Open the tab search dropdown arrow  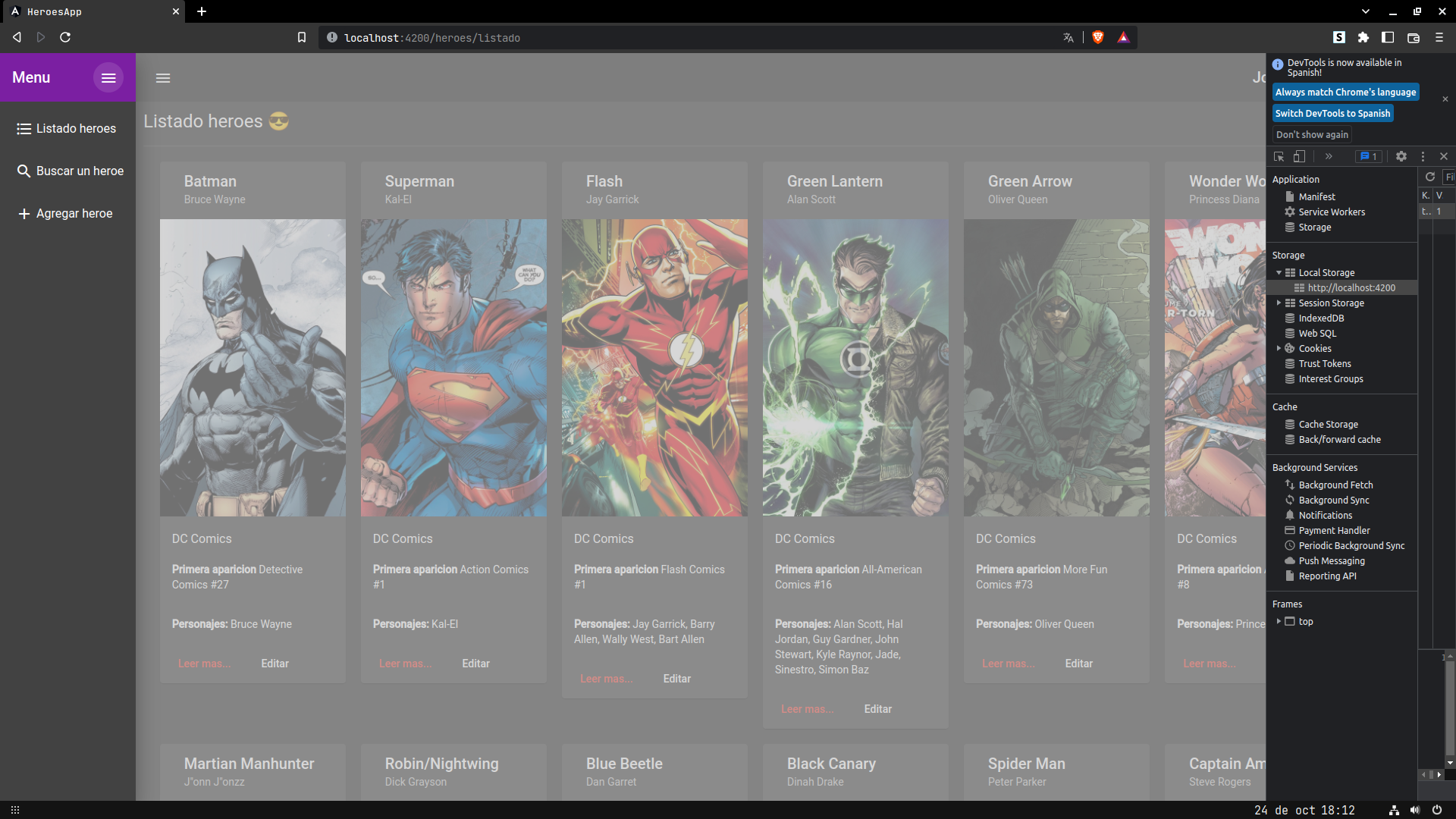1366,11
